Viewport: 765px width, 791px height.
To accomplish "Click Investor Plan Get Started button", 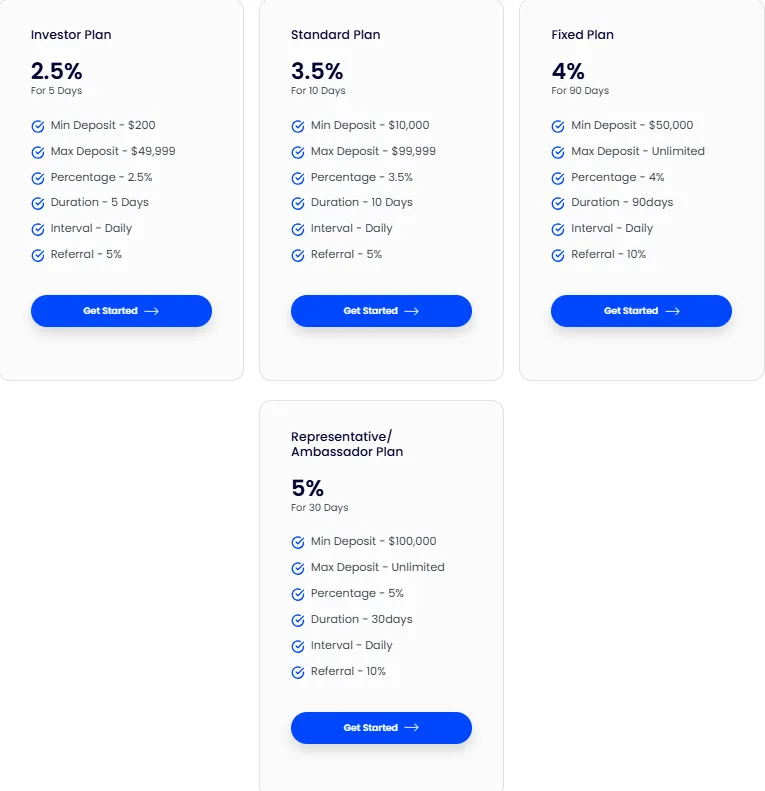I will (x=121, y=311).
